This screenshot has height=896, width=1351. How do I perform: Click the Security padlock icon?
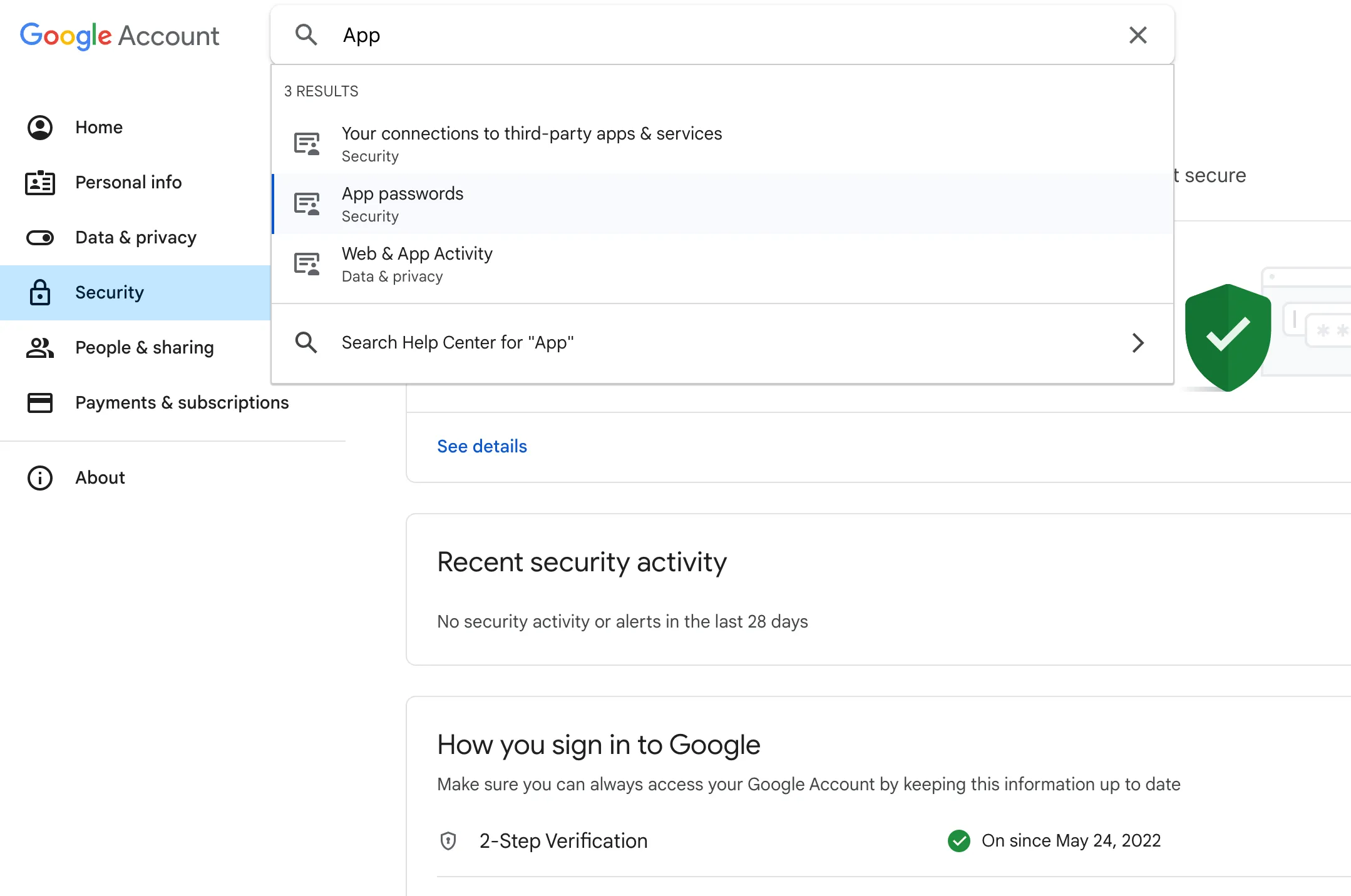tap(40, 293)
